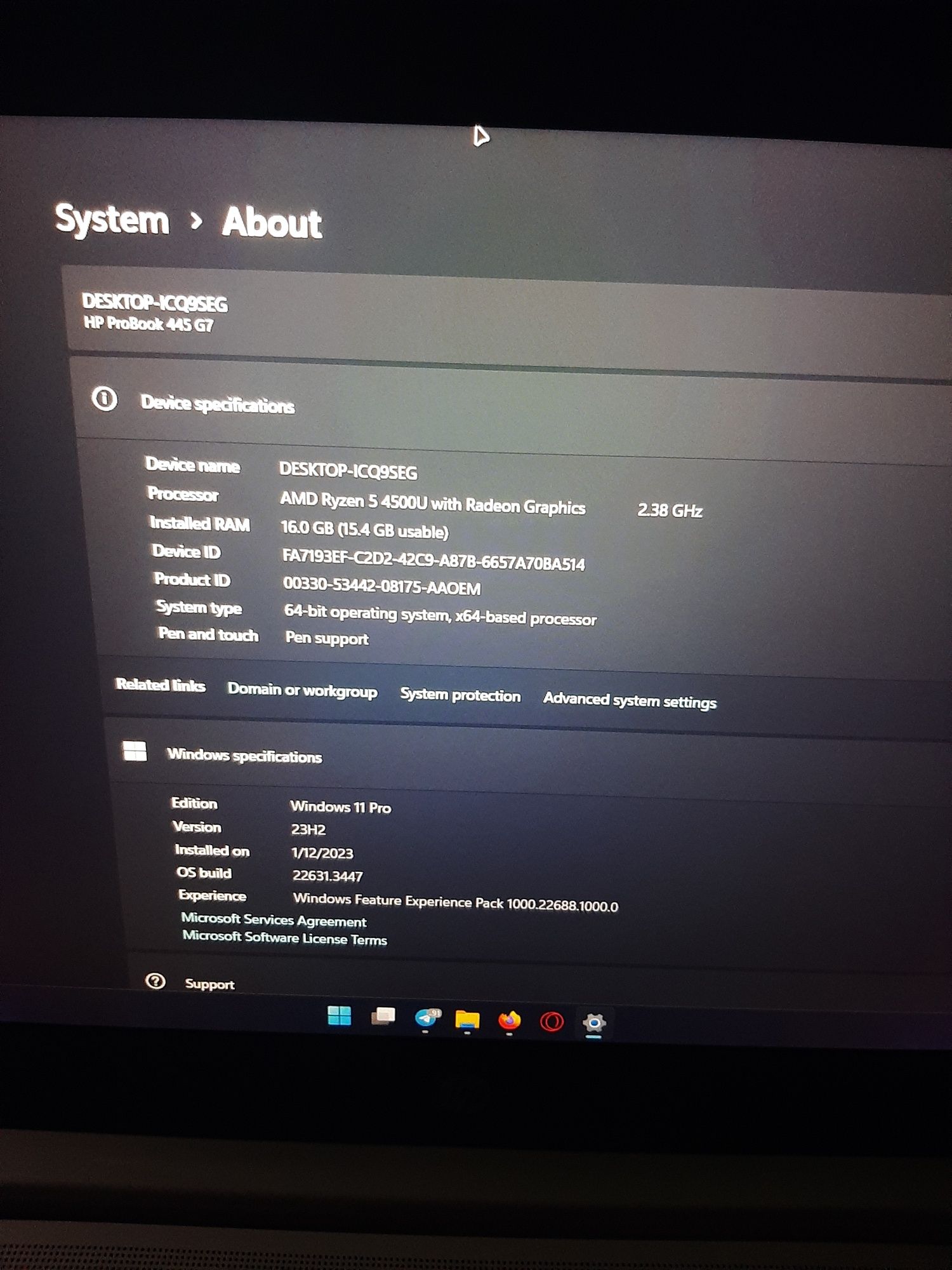Viewport: 952px width, 1270px height.
Task: Open Firefox from the taskbar
Action: pos(510,1020)
